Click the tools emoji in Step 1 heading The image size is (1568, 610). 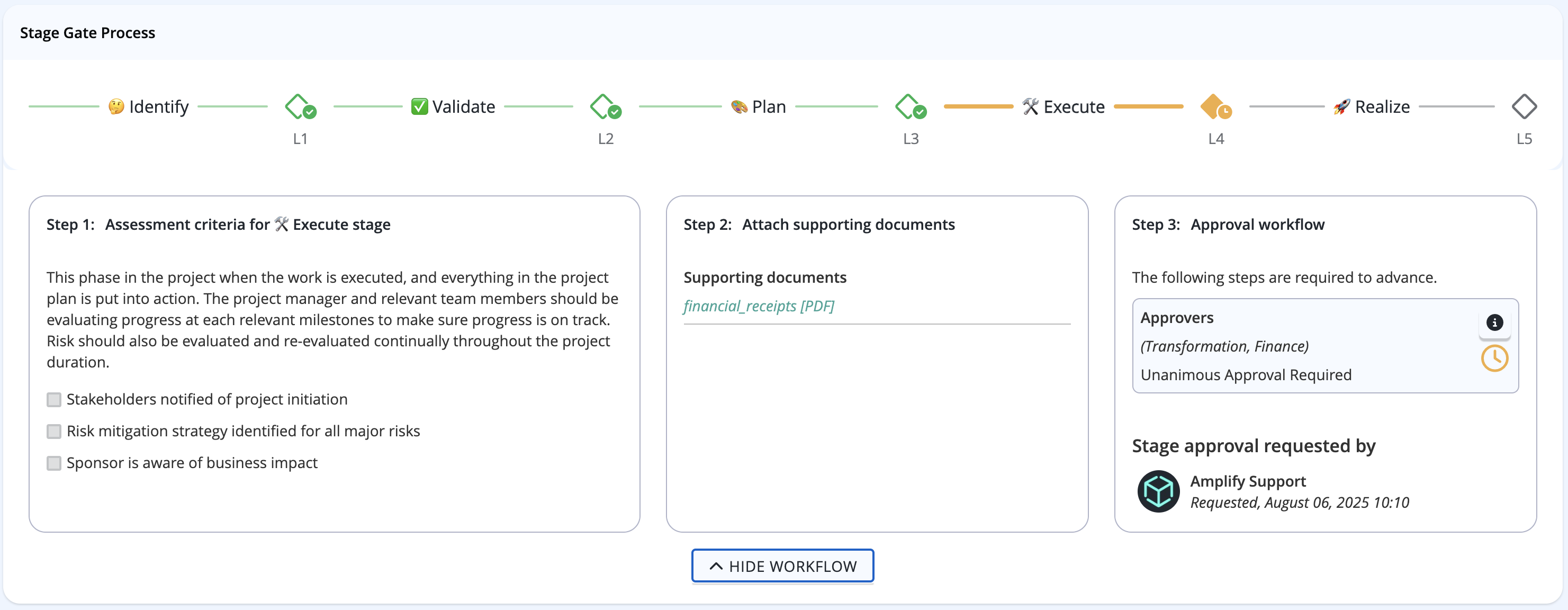pyautogui.click(x=281, y=224)
